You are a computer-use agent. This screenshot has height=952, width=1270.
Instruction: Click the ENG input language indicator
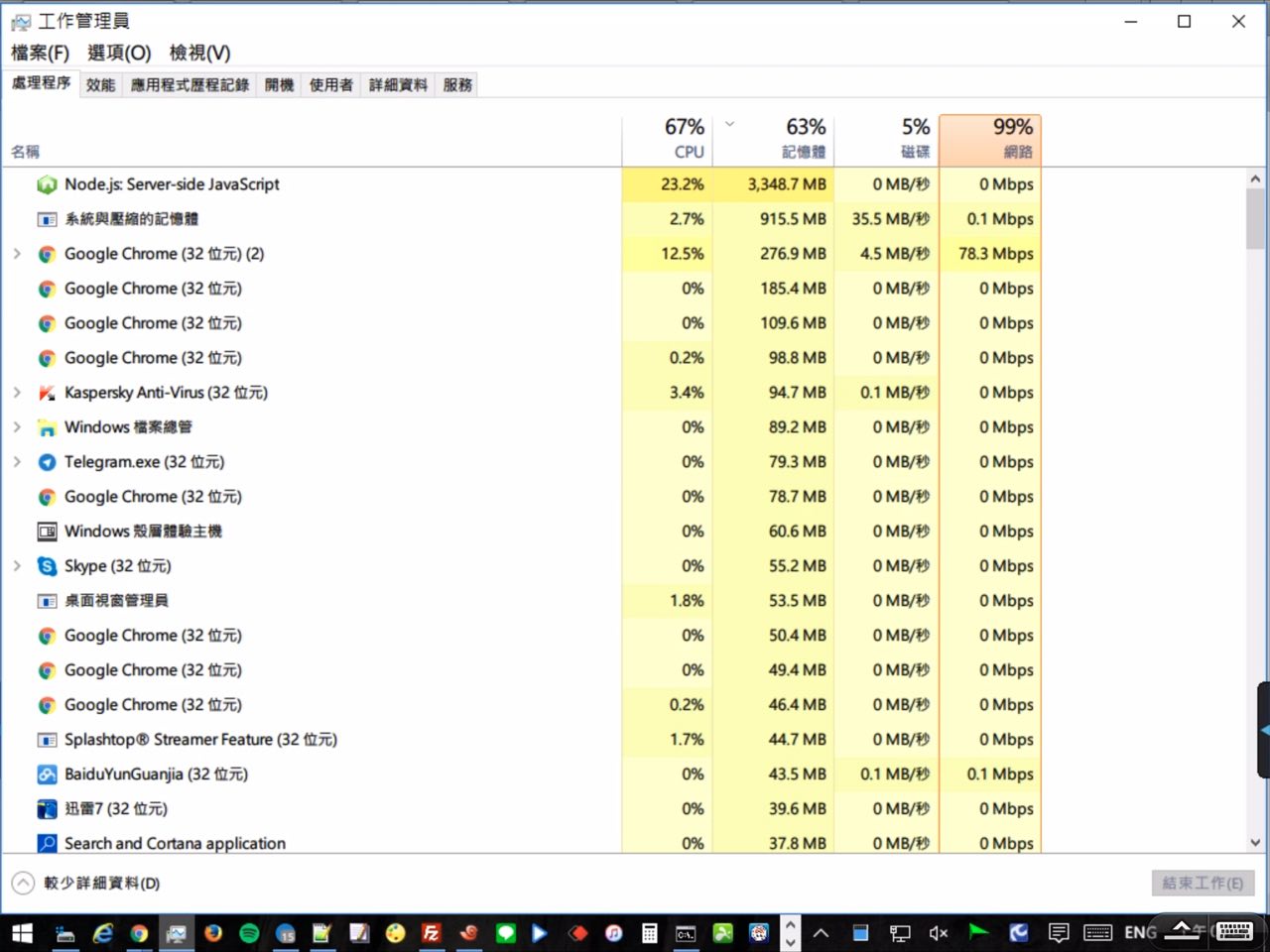pos(1140,933)
